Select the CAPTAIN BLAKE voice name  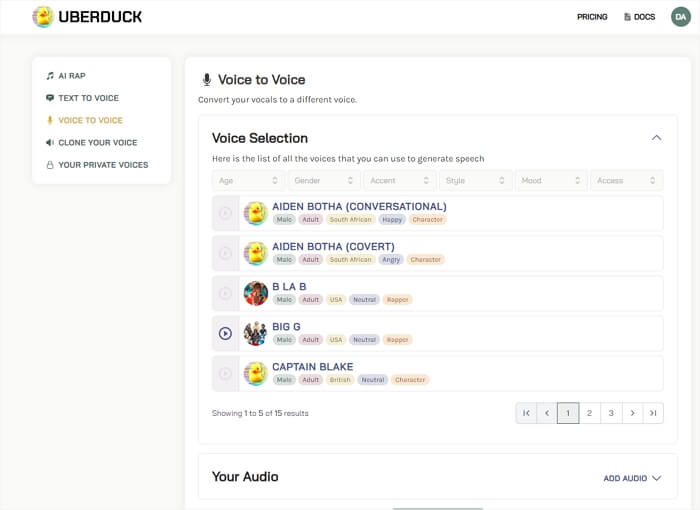(312, 367)
